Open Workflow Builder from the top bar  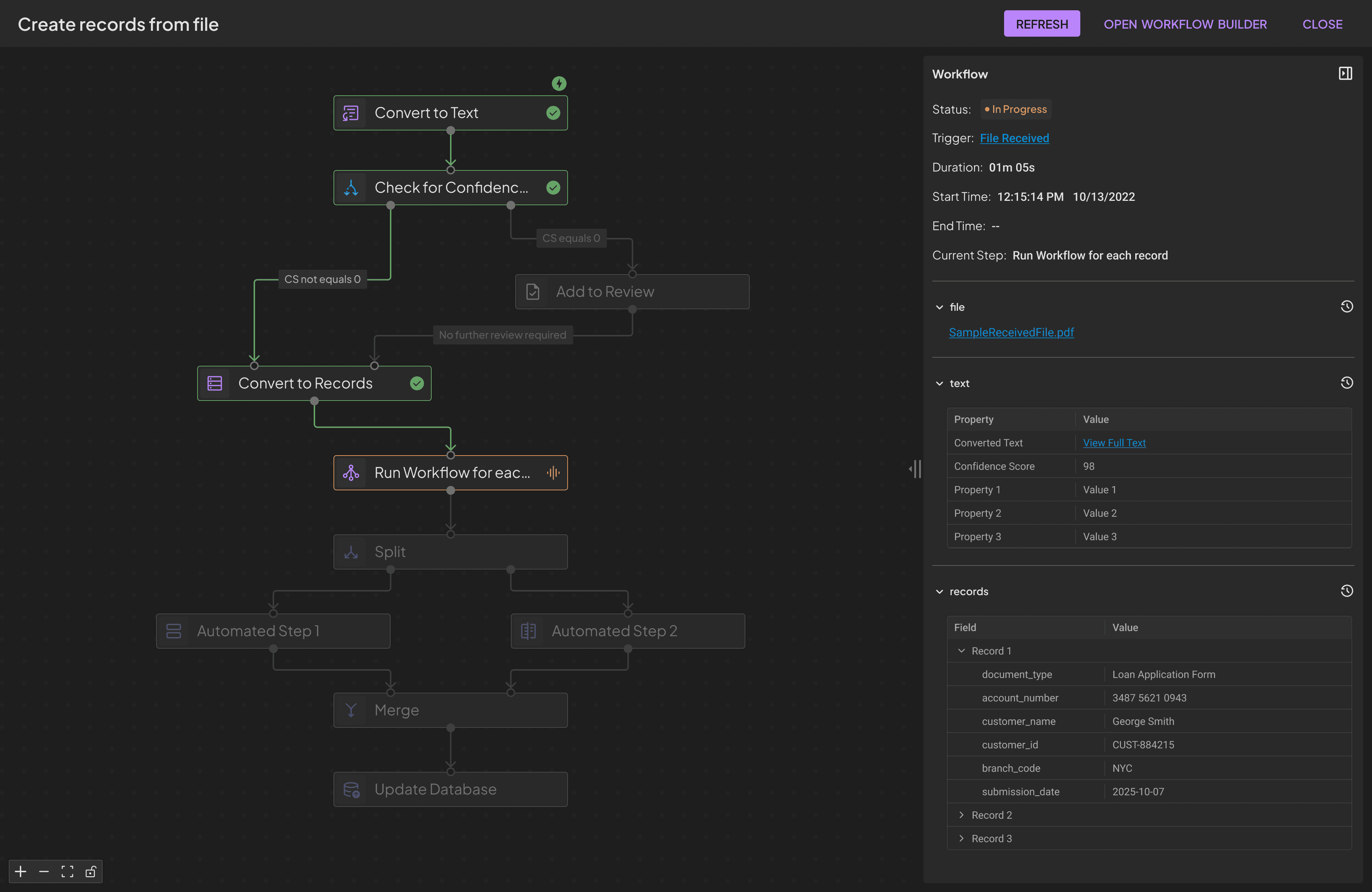(x=1185, y=24)
